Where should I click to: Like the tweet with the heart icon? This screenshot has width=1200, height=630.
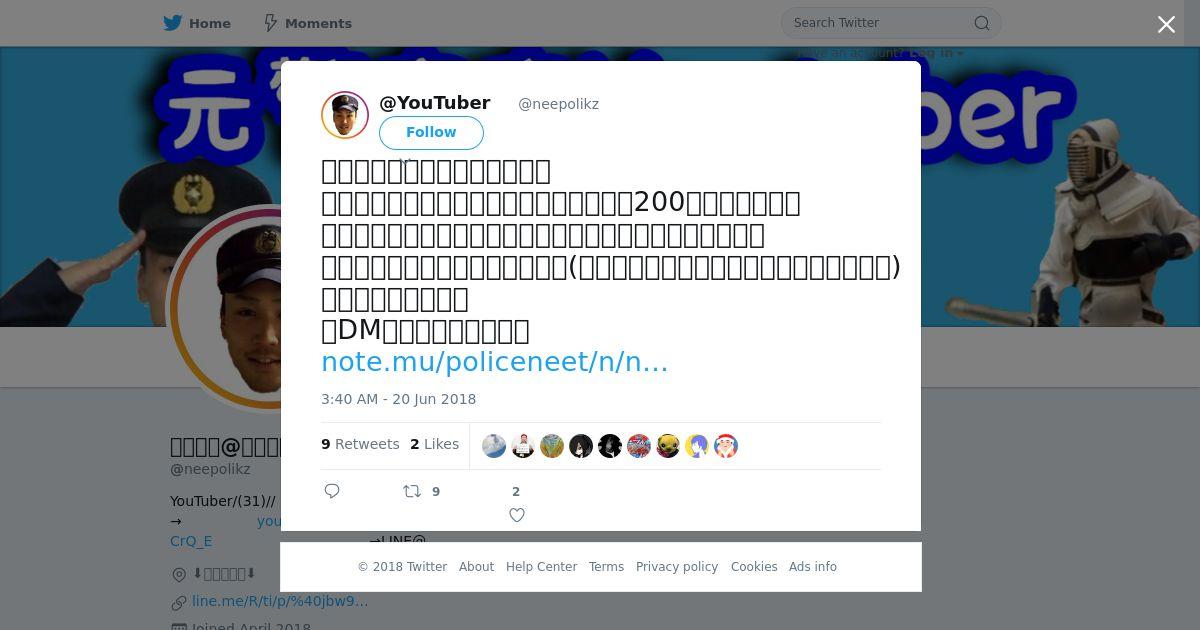(517, 515)
